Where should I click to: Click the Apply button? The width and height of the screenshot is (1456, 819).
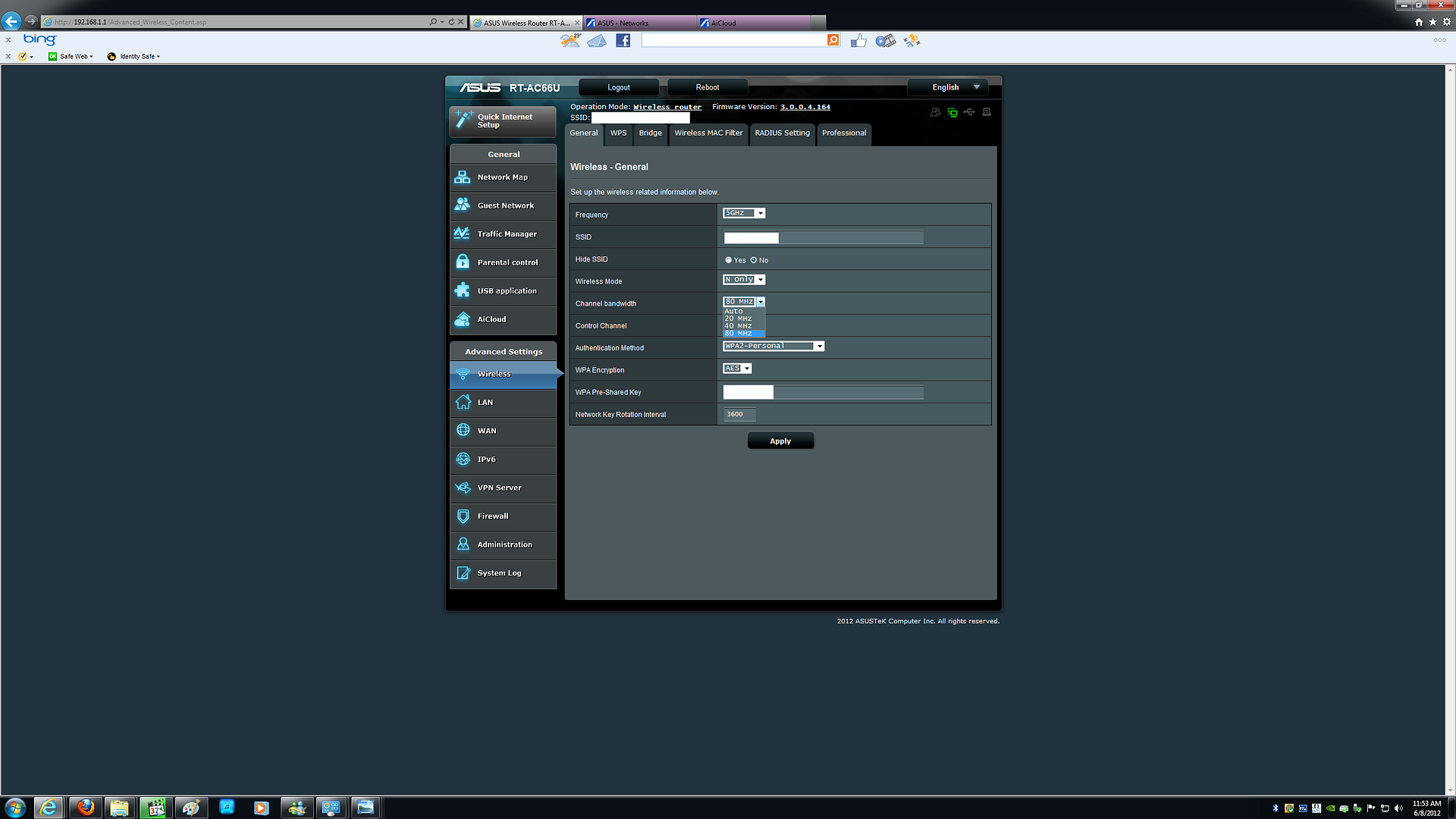tap(780, 441)
